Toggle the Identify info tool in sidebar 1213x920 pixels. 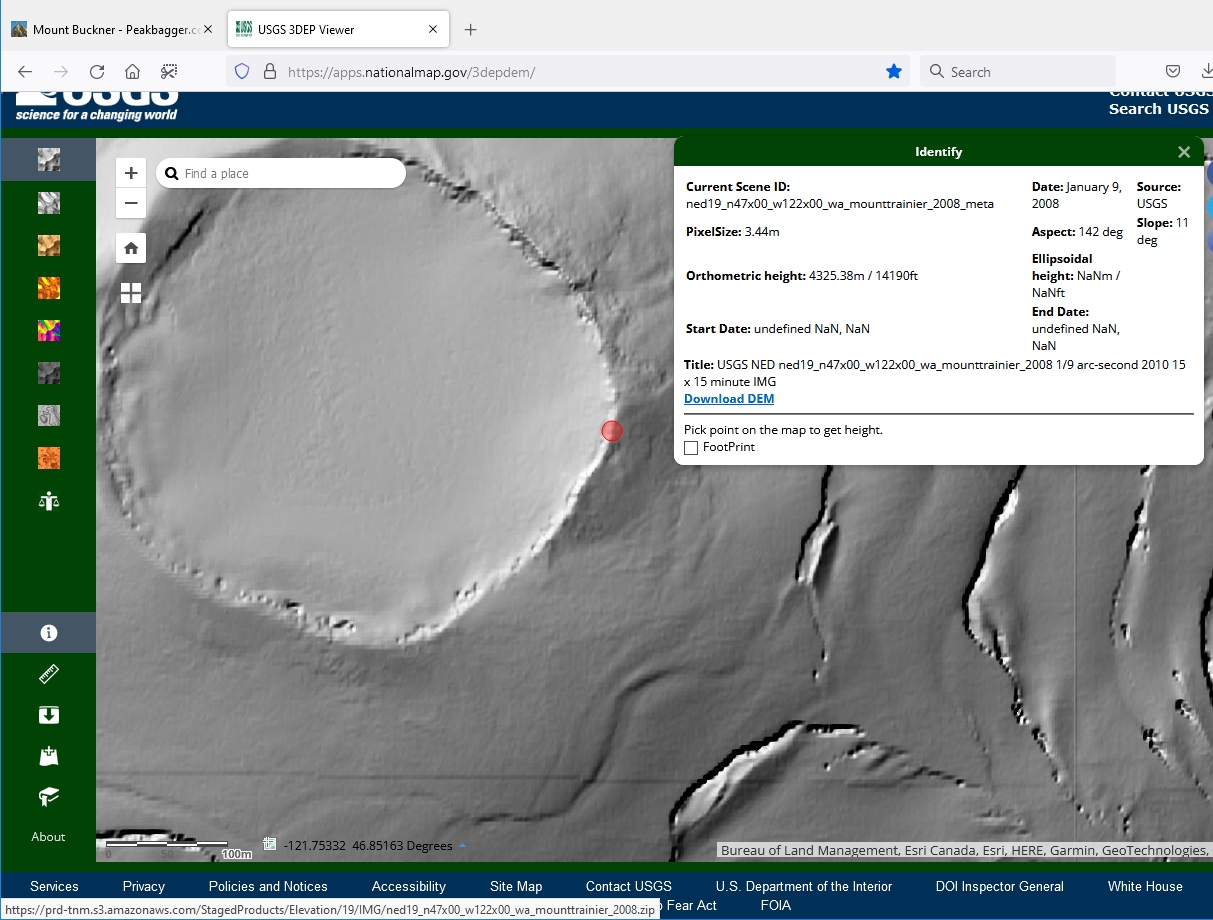[x=48, y=633]
